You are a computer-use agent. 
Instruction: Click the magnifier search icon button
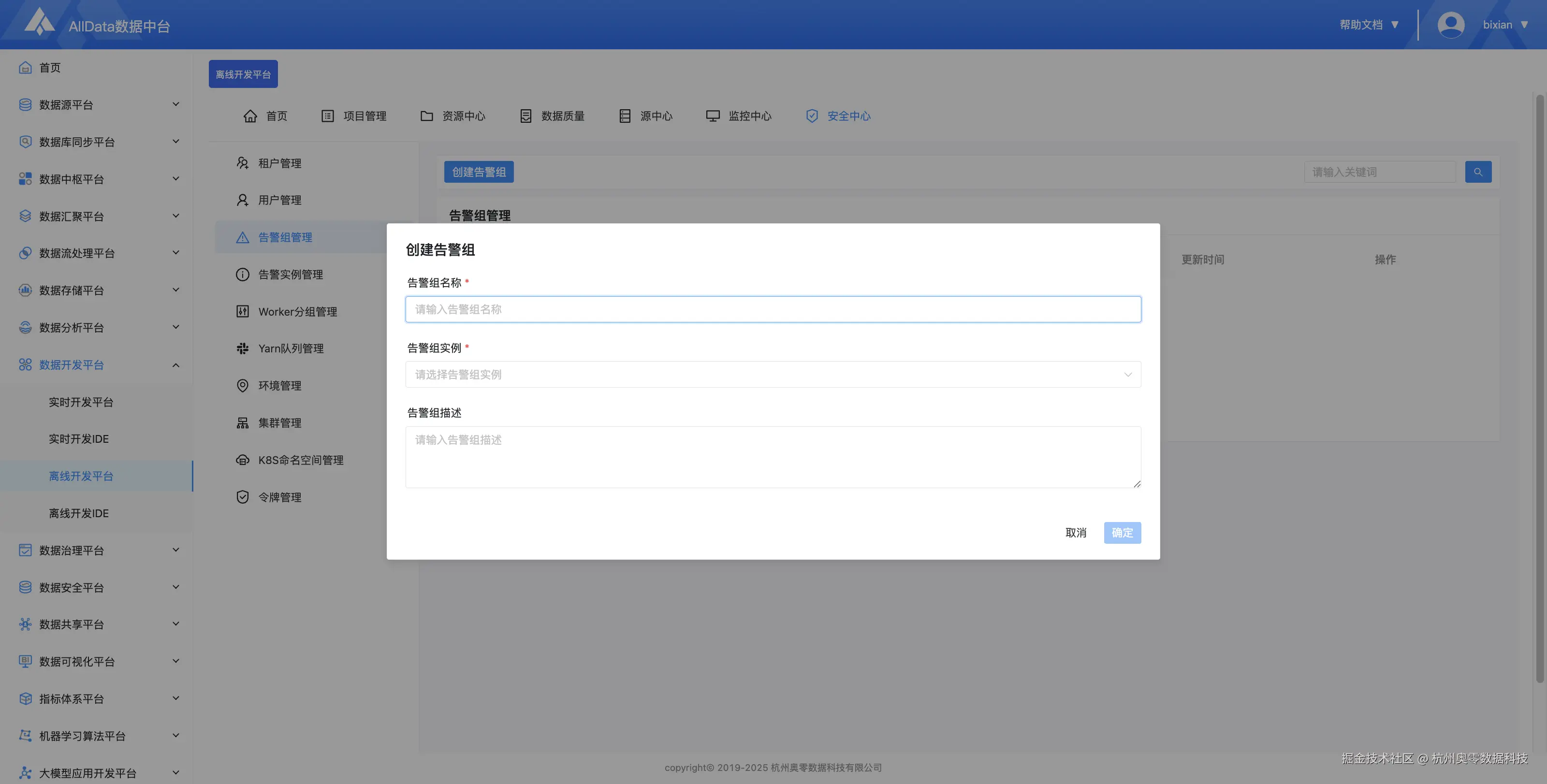tap(1477, 172)
